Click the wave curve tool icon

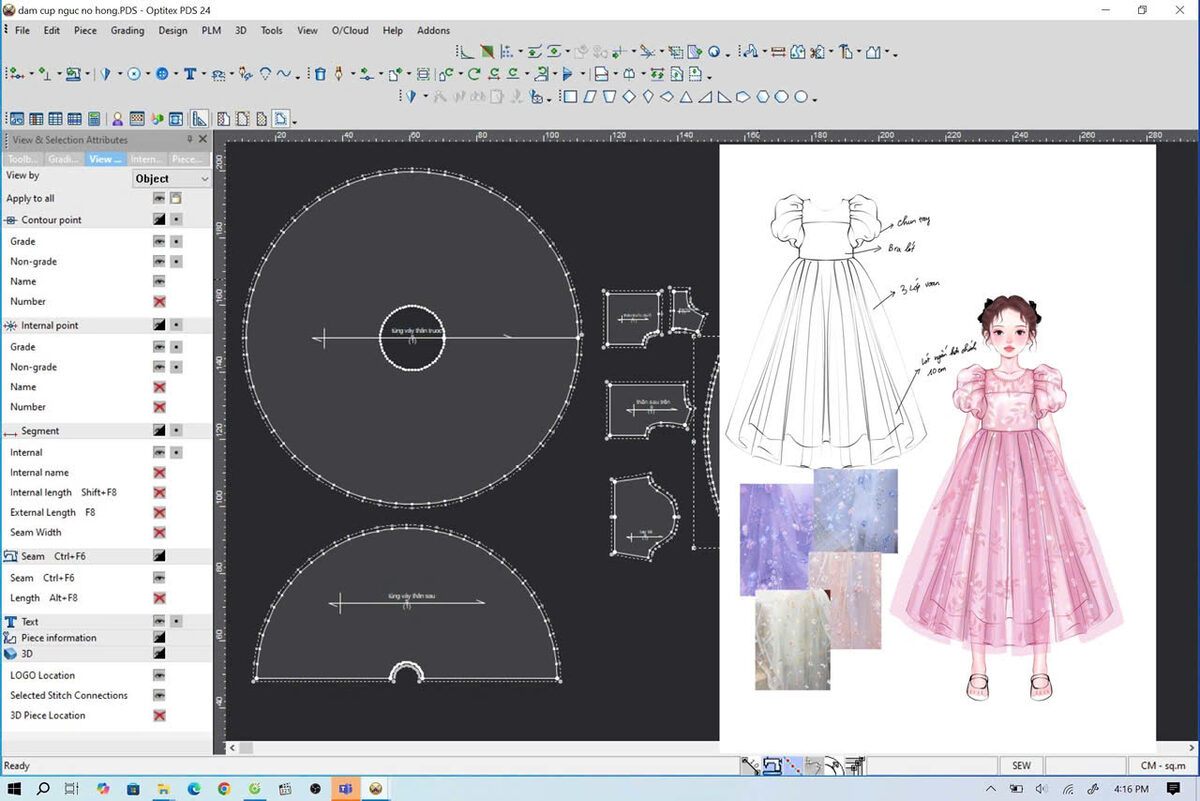[283, 73]
